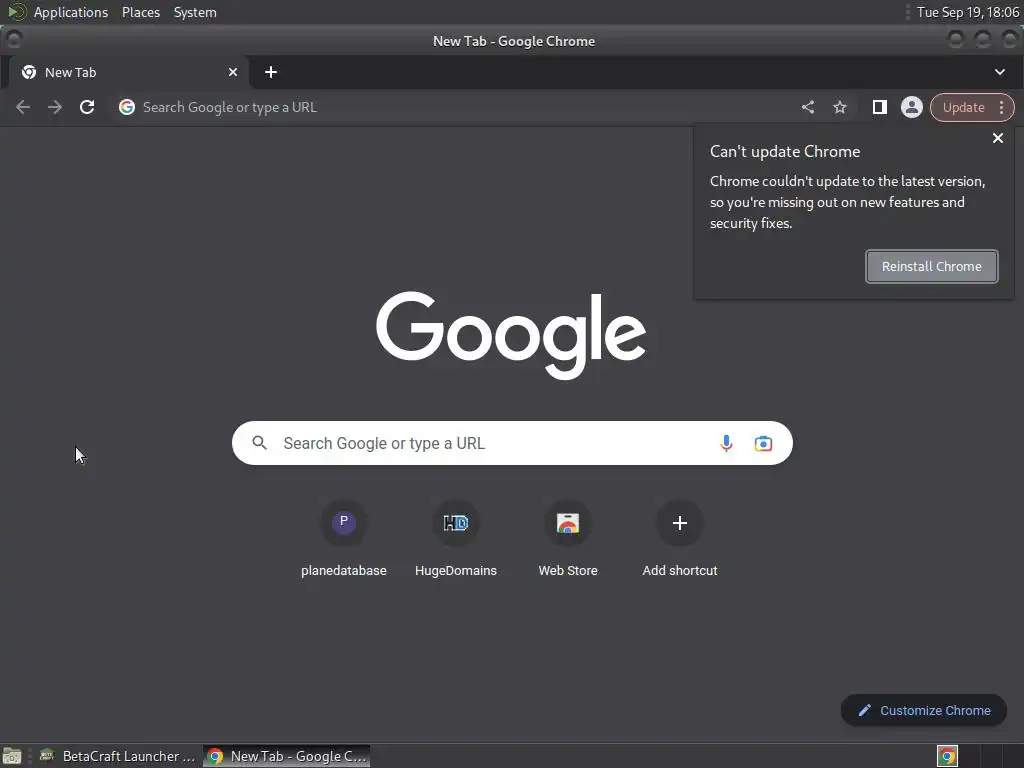This screenshot has width=1024, height=768.
Task: Switch to BetaCraft Launcher in taskbar
Action: click(118, 756)
